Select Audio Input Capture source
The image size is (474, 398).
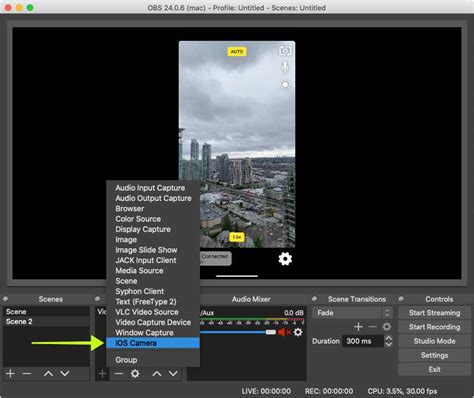pyautogui.click(x=153, y=188)
